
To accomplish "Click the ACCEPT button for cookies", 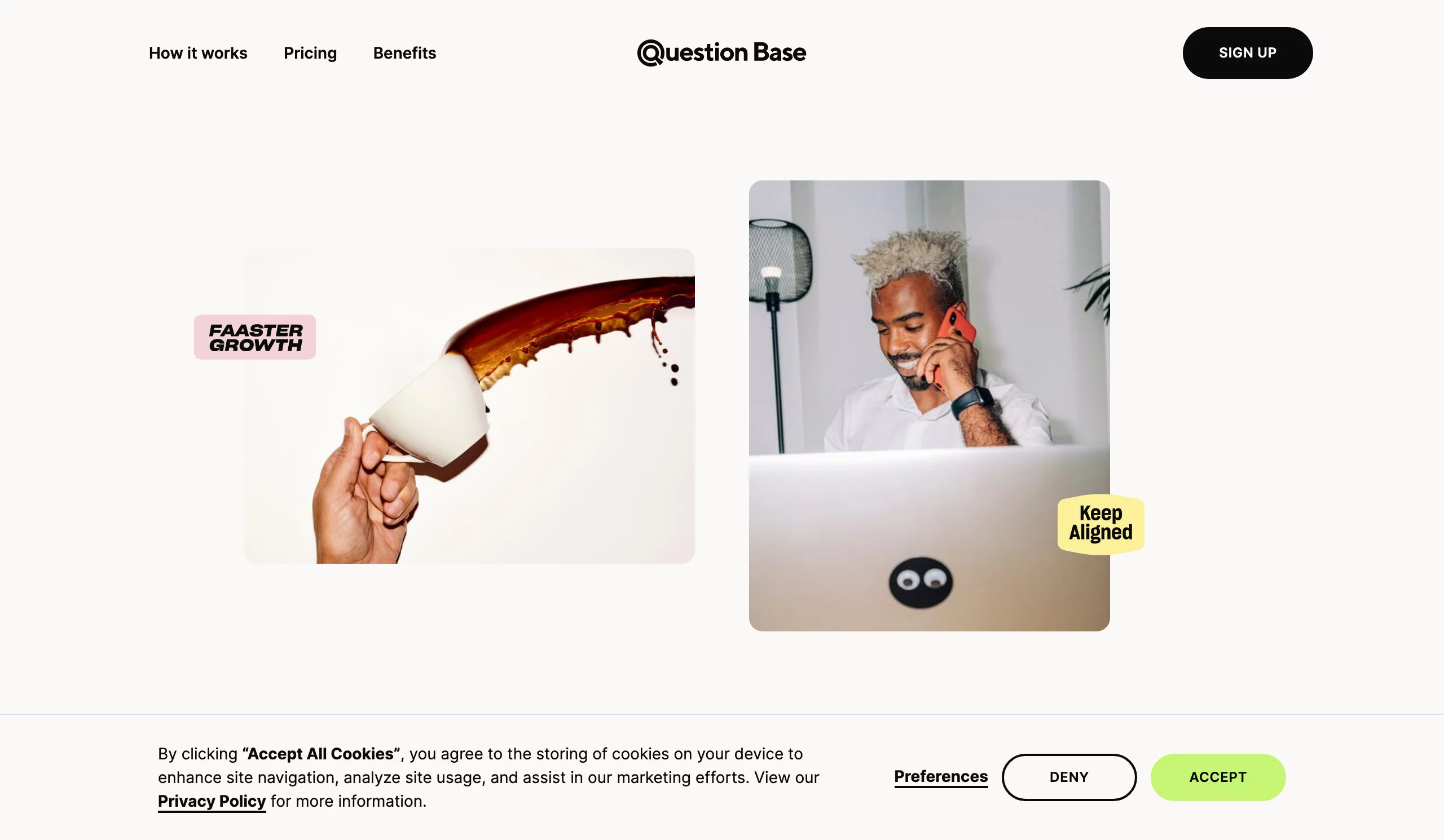I will click(x=1217, y=777).
